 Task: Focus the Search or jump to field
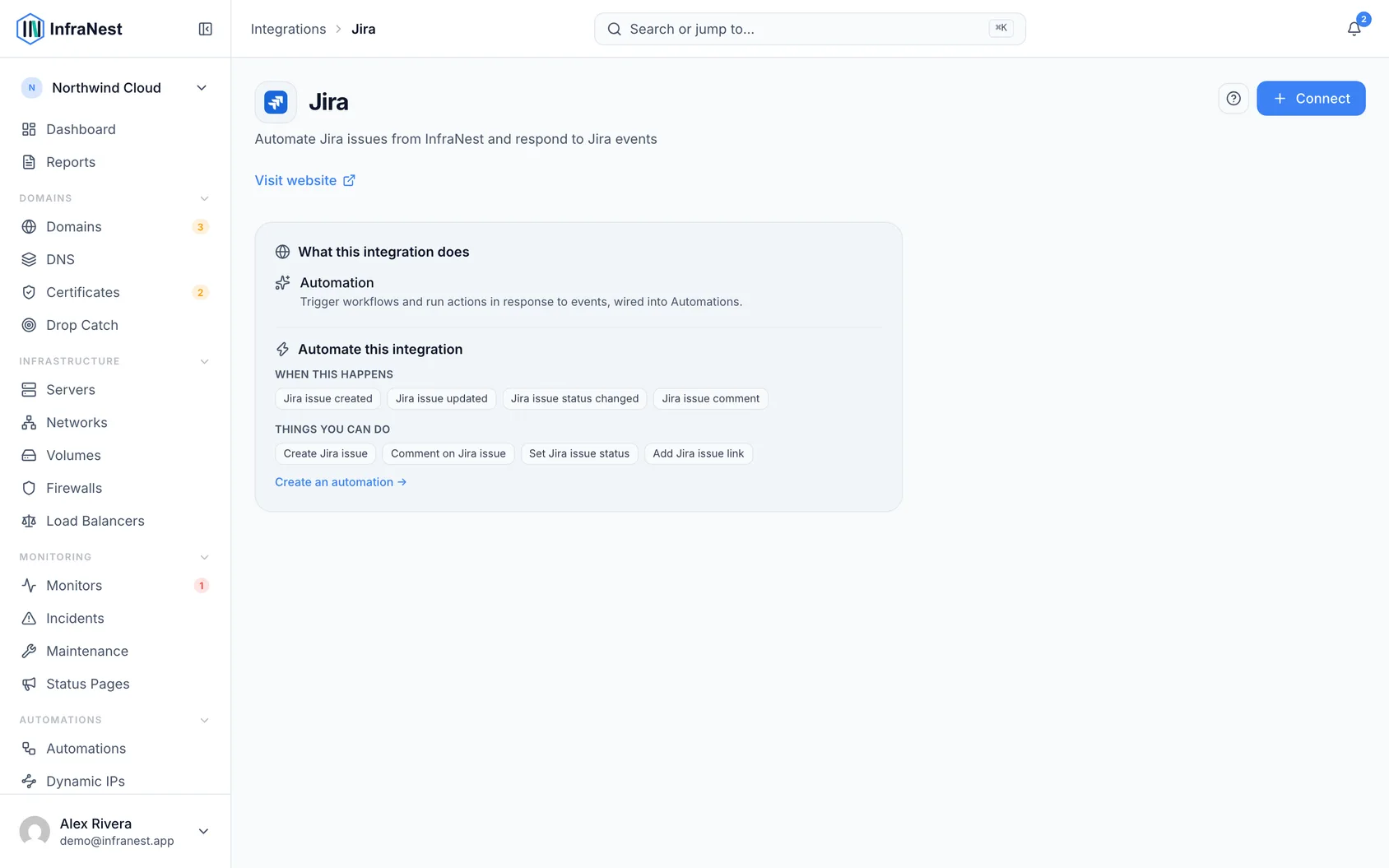click(x=810, y=29)
